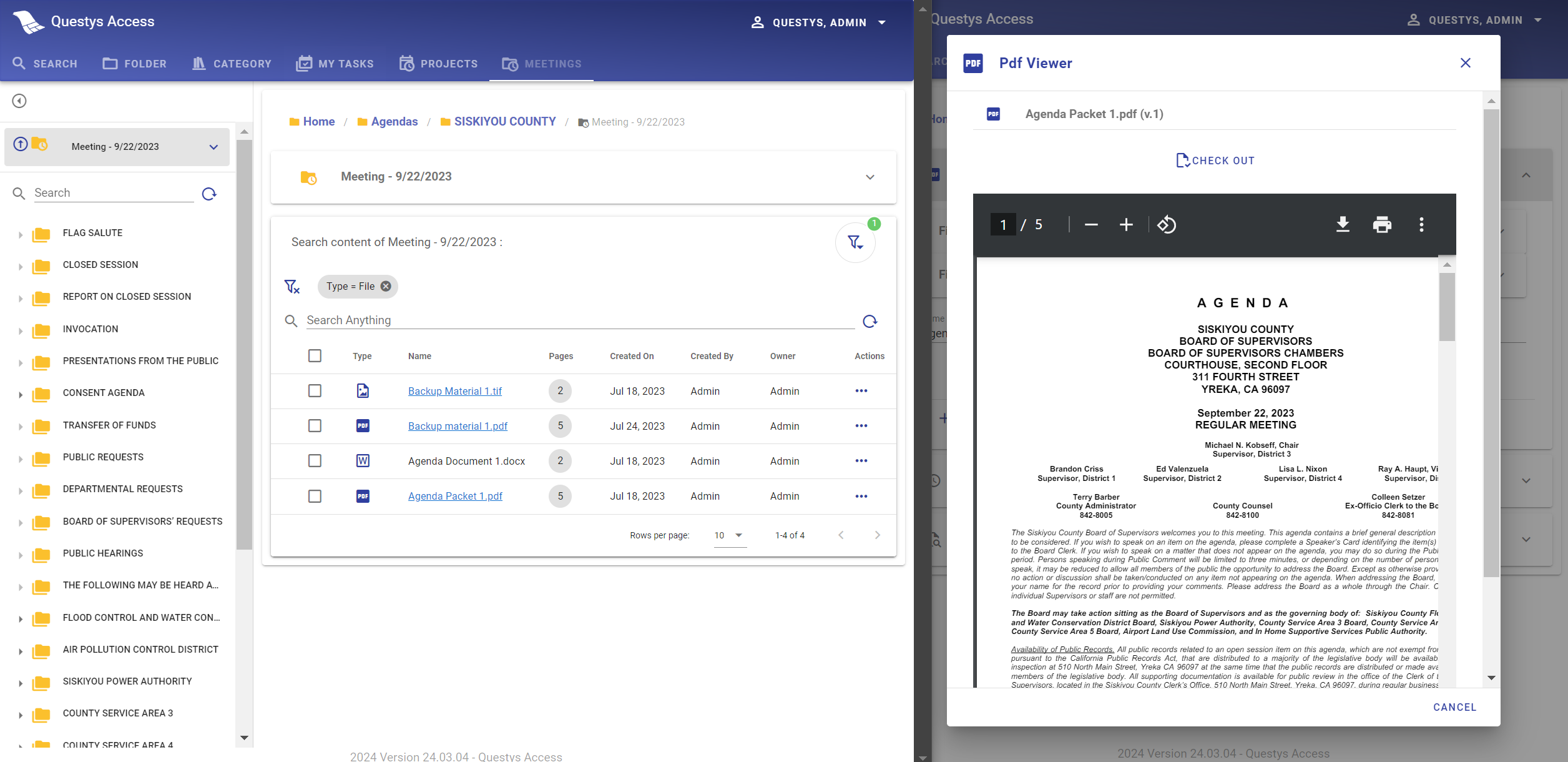This screenshot has height=762, width=1568.
Task: Switch to the PROJECTS tab
Action: click(x=438, y=64)
